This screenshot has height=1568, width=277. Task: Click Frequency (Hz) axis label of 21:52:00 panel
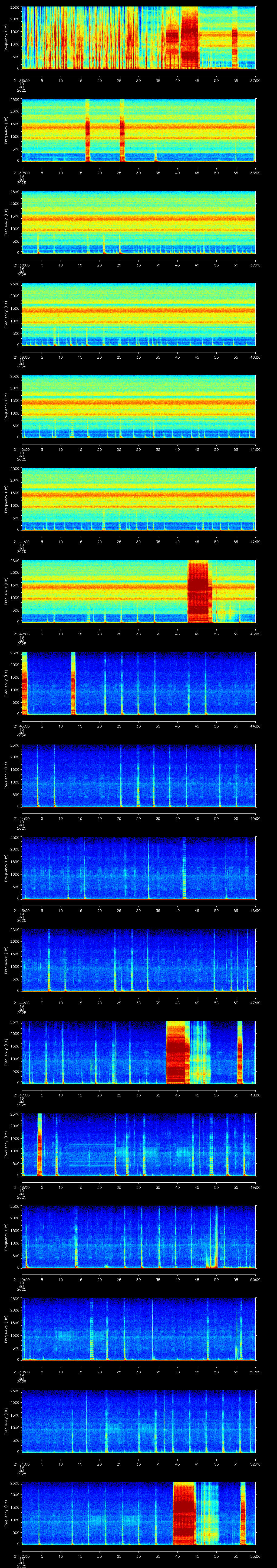[6, 1514]
